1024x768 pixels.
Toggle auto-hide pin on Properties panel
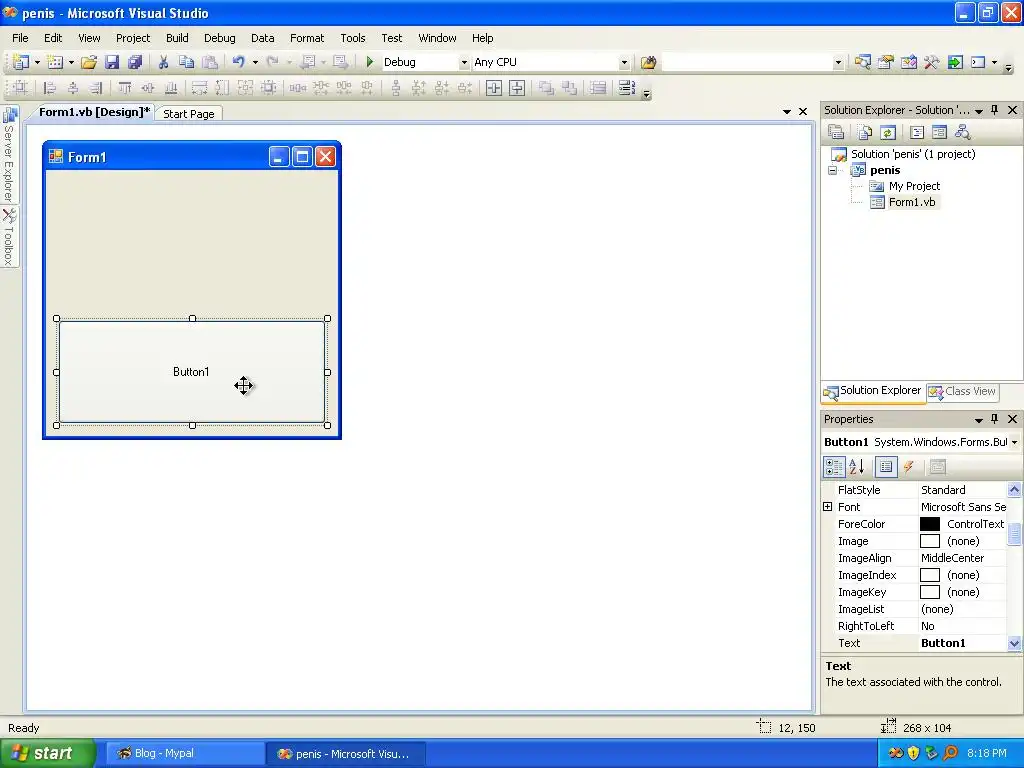click(x=995, y=419)
